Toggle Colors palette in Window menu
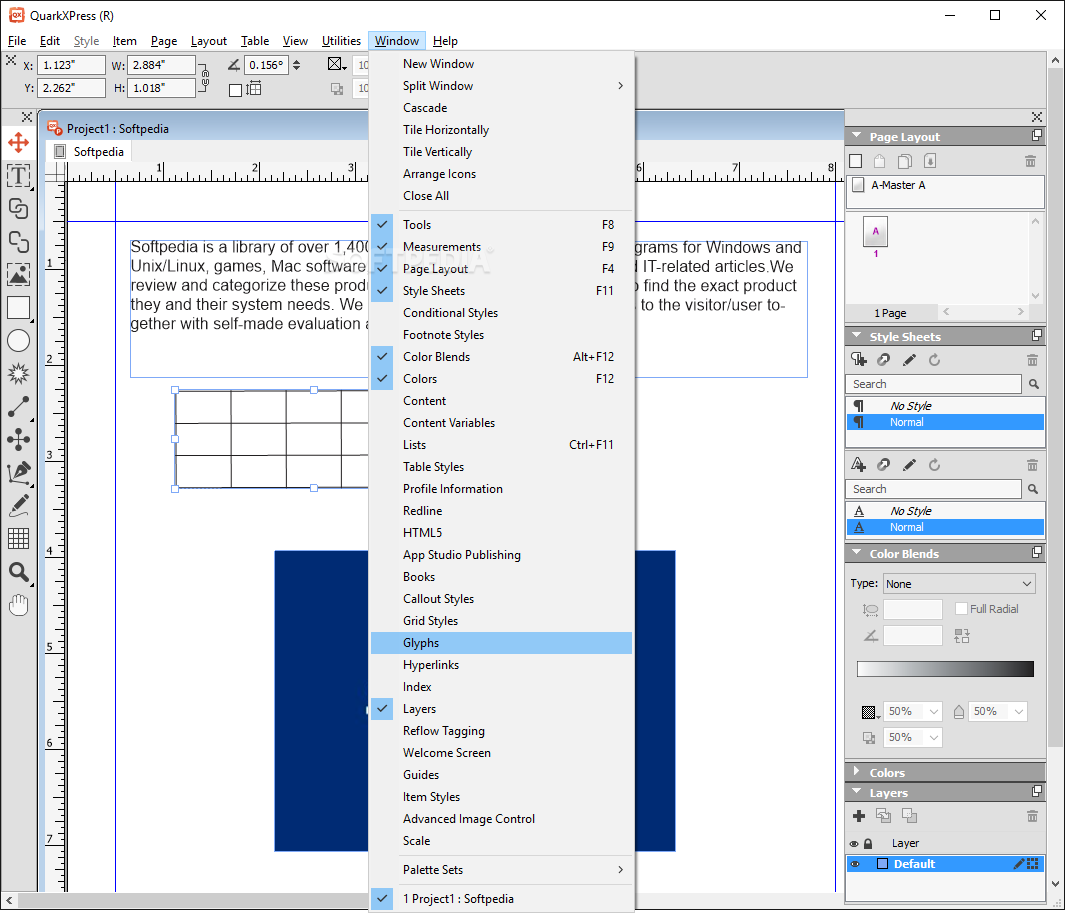Viewport: 1065px width, 913px height. click(x=501, y=379)
